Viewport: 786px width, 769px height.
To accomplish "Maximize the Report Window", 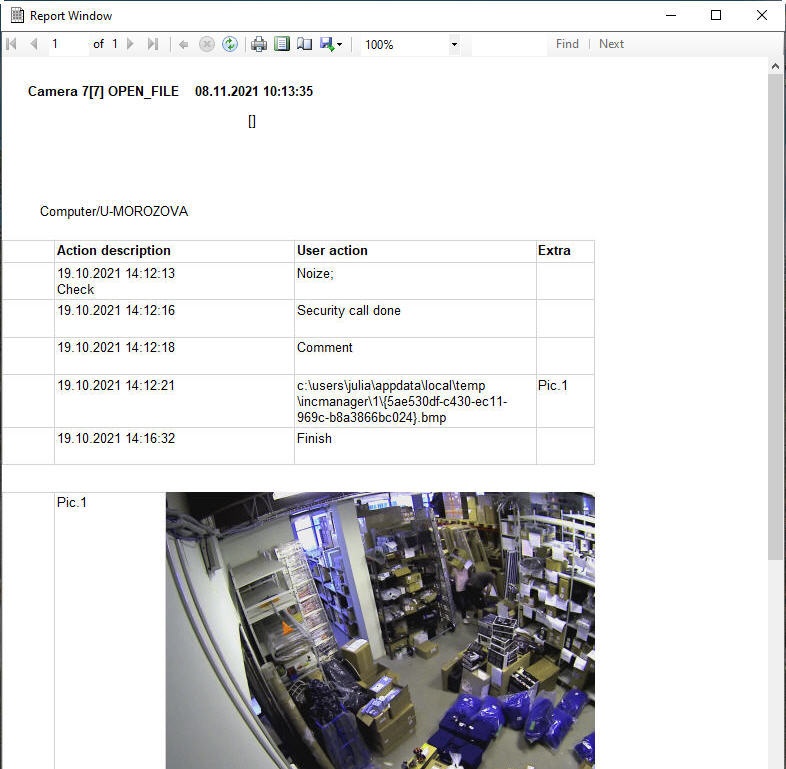I will pyautogui.click(x=716, y=15).
